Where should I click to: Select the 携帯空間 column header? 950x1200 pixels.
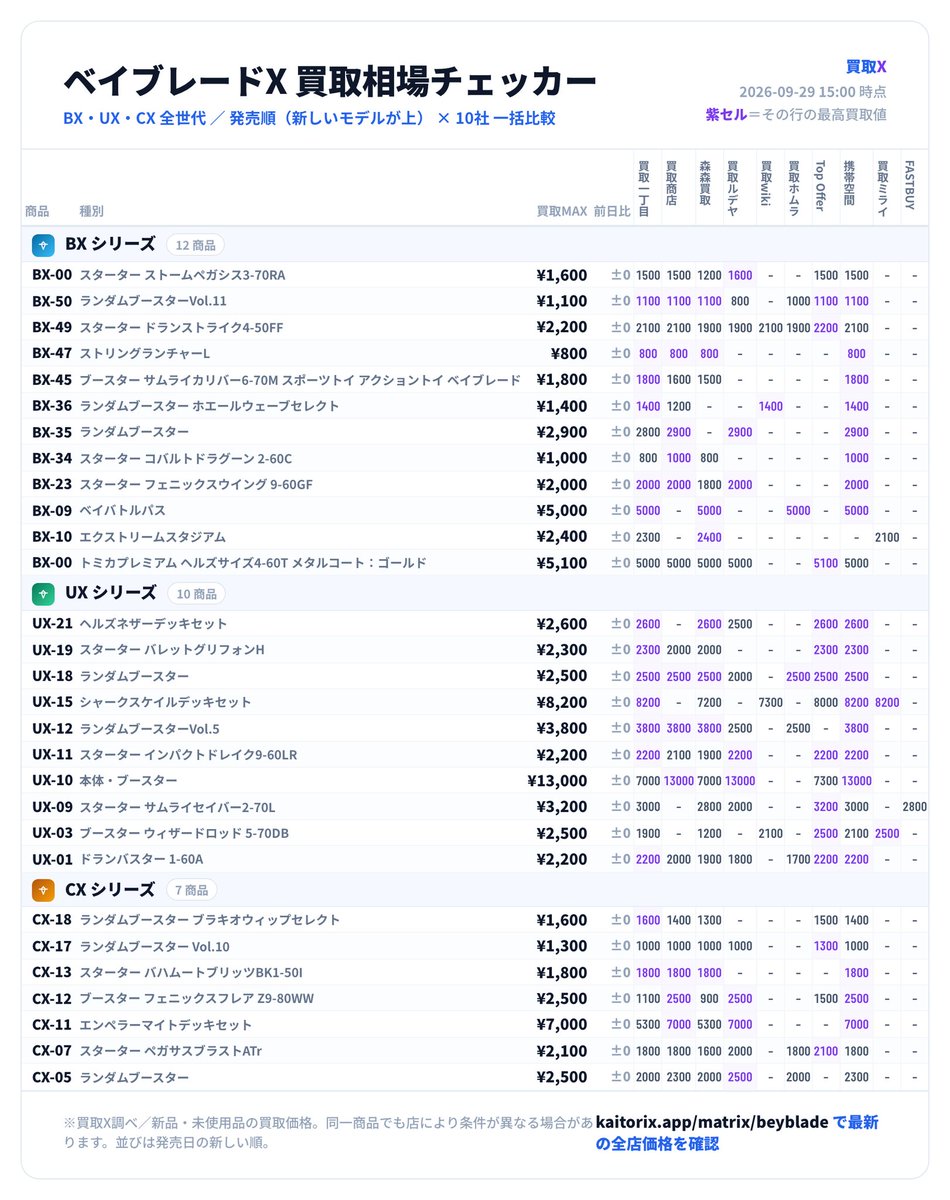[x=849, y=183]
